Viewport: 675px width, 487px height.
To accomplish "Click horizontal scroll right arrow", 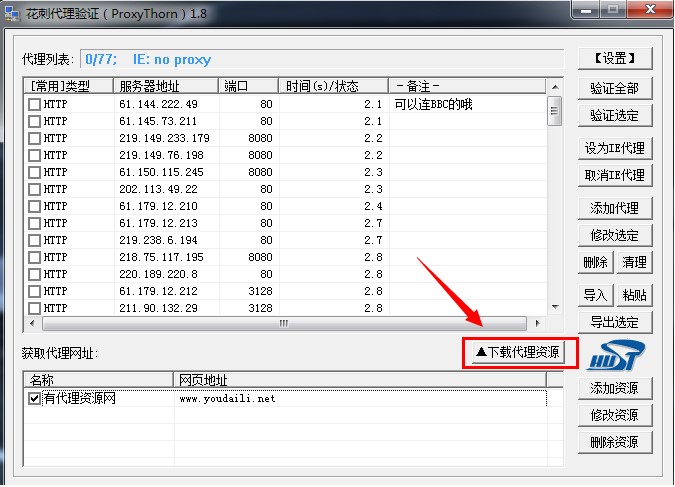I will [x=537, y=323].
